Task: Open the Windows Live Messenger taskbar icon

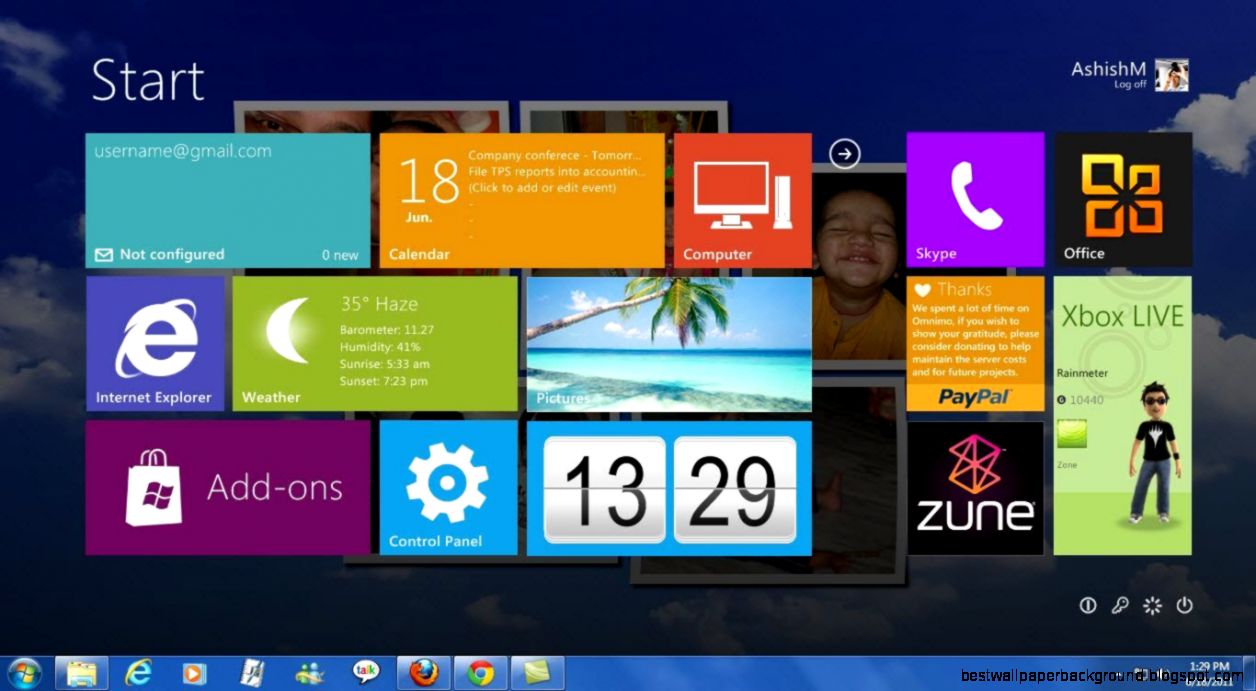Action: 309,673
